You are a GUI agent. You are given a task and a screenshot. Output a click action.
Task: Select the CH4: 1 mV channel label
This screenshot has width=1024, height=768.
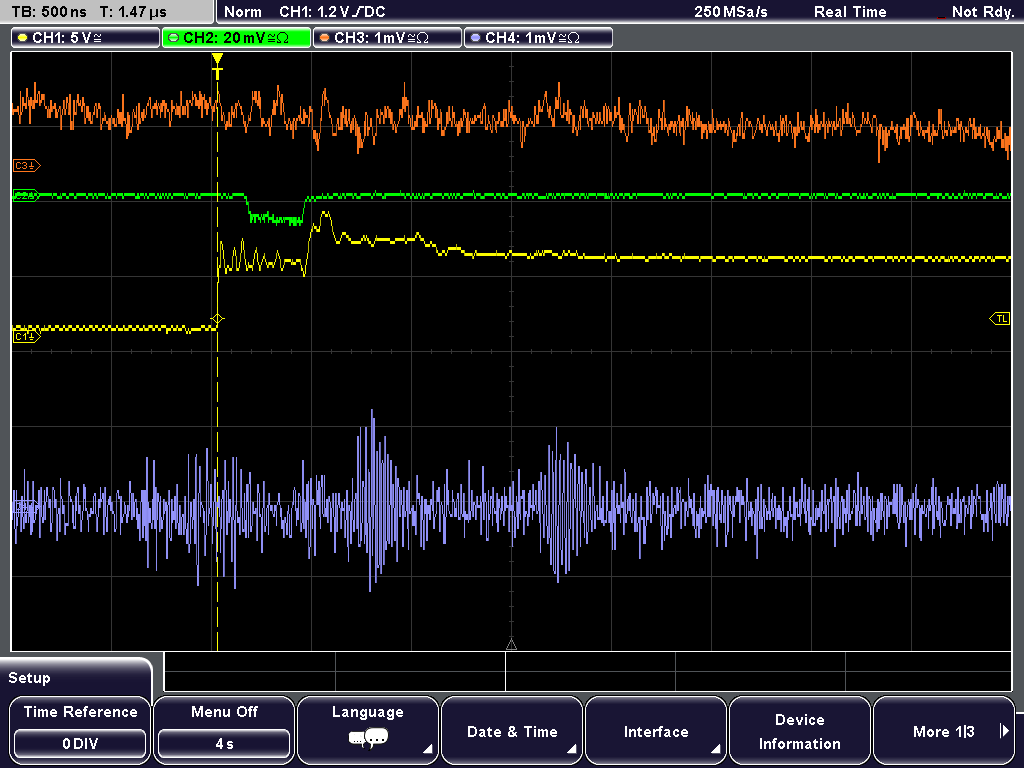pyautogui.click(x=538, y=38)
